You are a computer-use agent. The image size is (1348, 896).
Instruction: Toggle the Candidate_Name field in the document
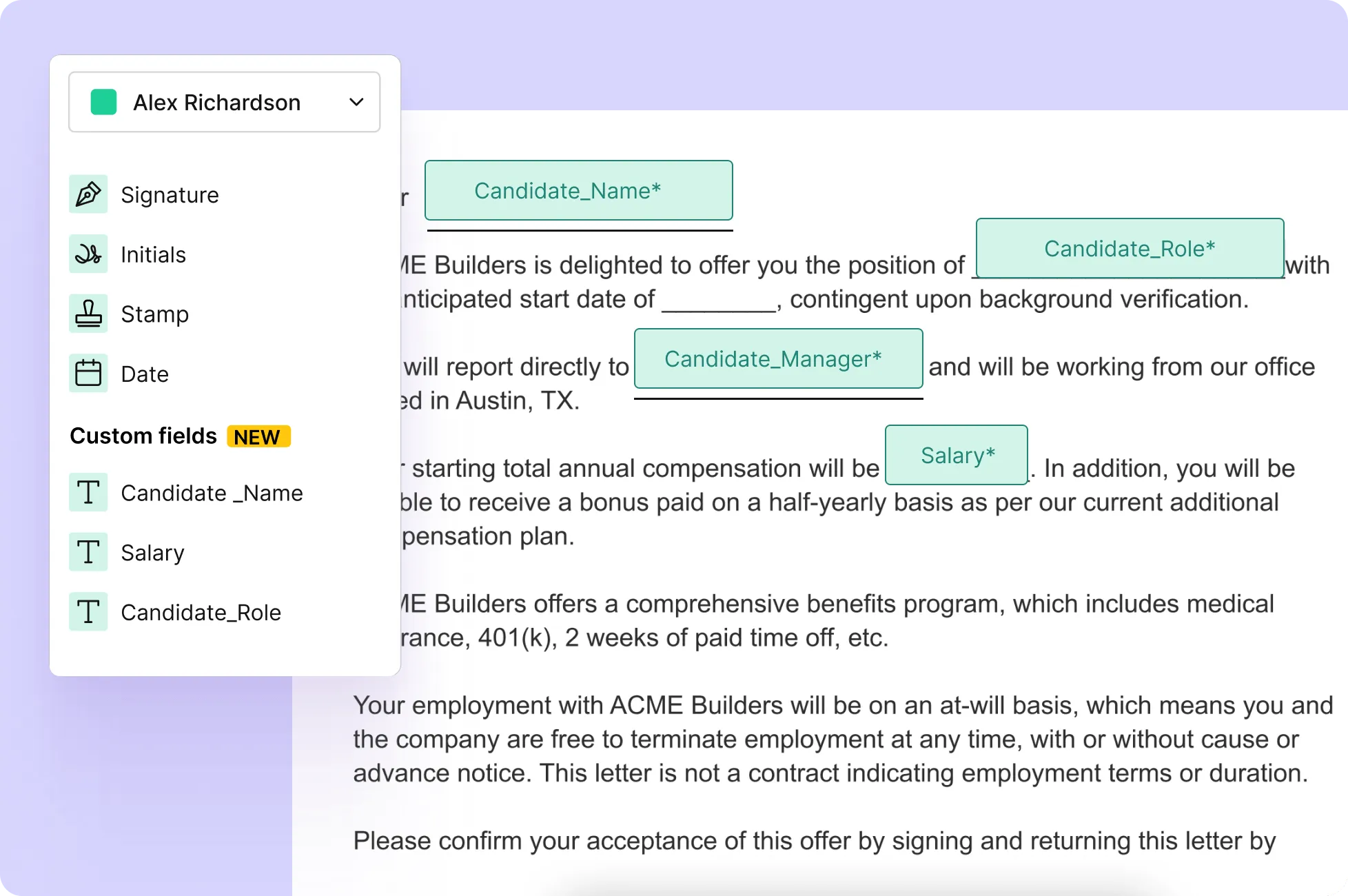(x=579, y=190)
